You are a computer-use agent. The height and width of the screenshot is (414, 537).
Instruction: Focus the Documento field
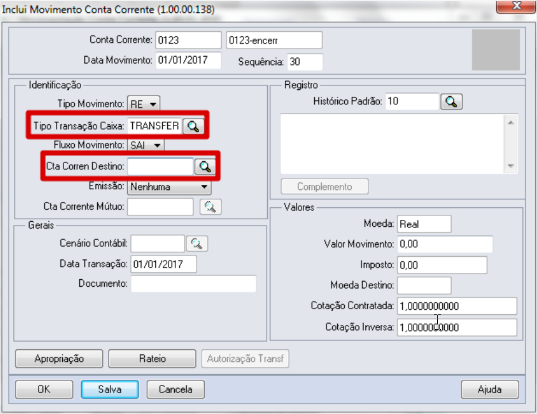pyautogui.click(x=193, y=284)
